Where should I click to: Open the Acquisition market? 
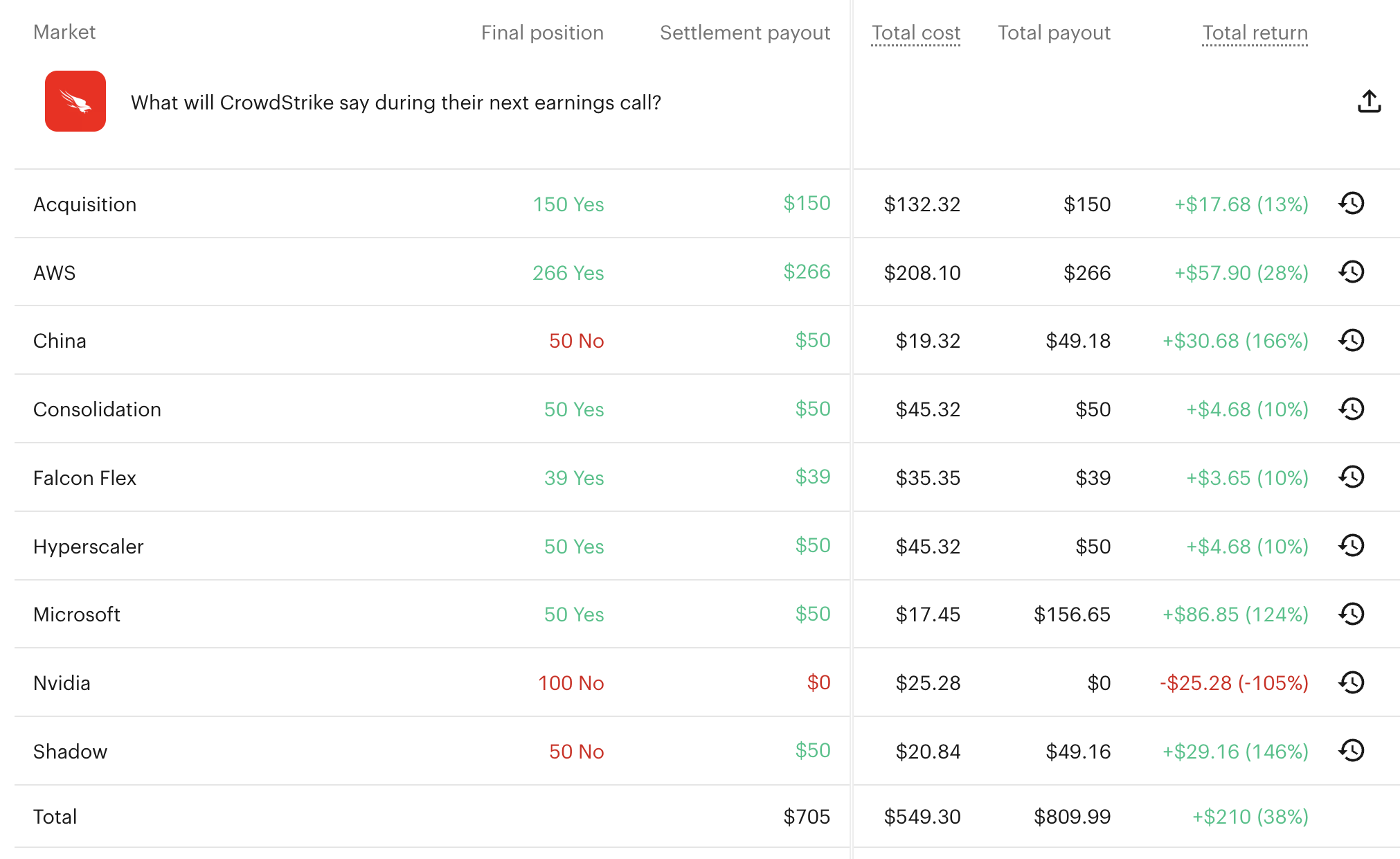point(84,204)
